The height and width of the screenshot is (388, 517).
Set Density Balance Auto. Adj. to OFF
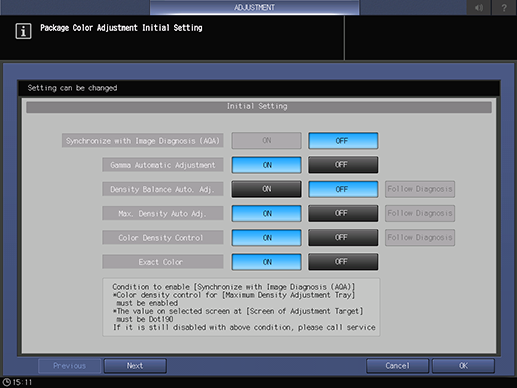tap(343, 189)
